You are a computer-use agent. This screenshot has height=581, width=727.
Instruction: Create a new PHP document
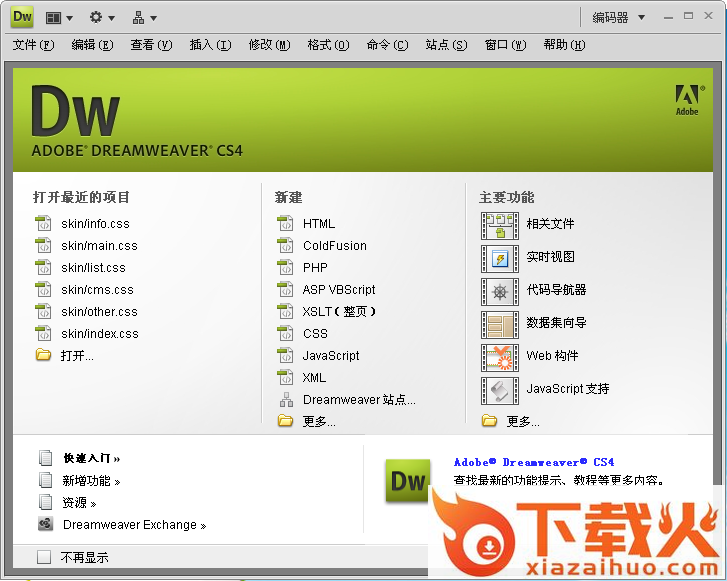[x=315, y=268]
